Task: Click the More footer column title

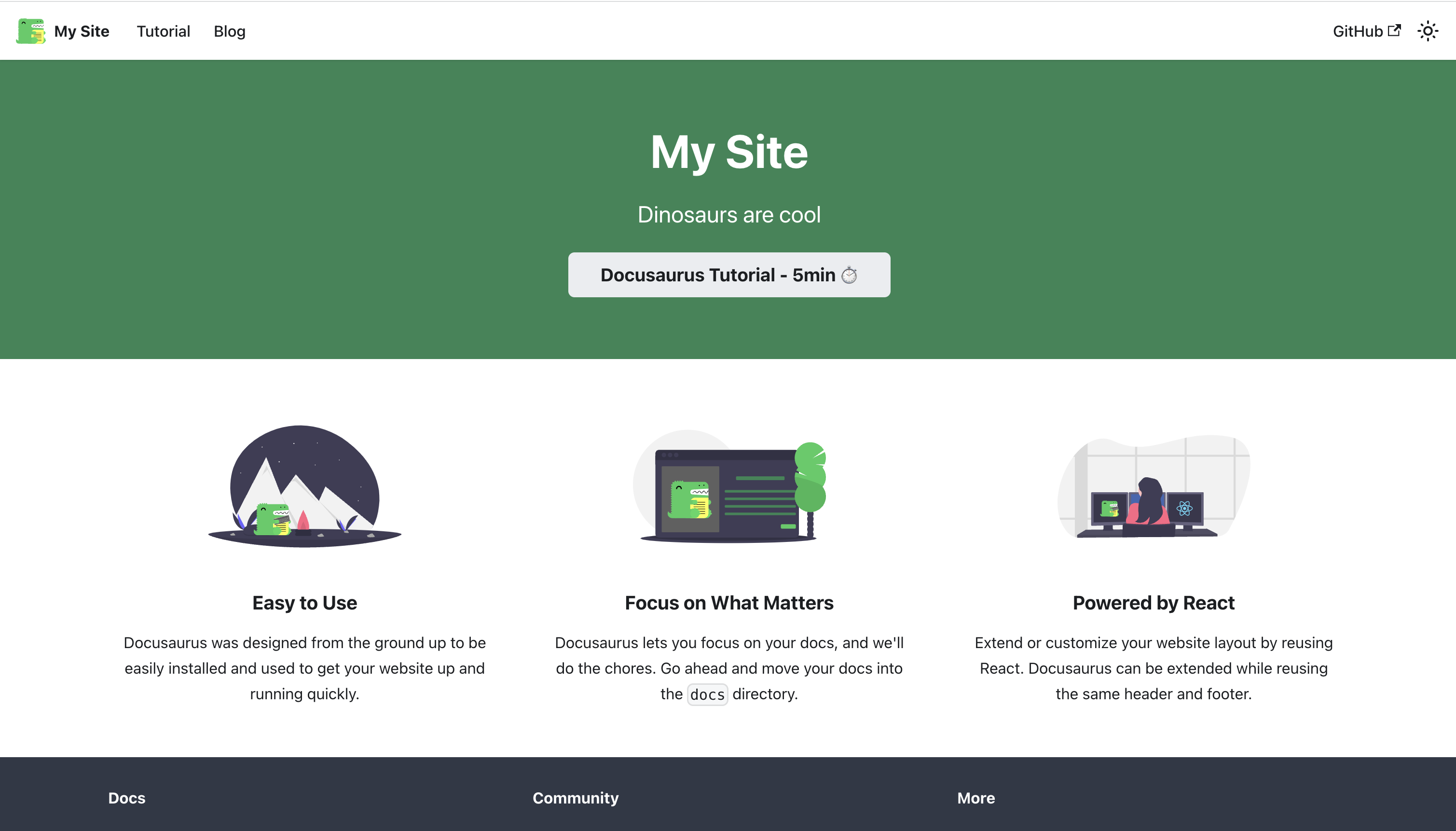Action: pyautogui.click(x=975, y=798)
